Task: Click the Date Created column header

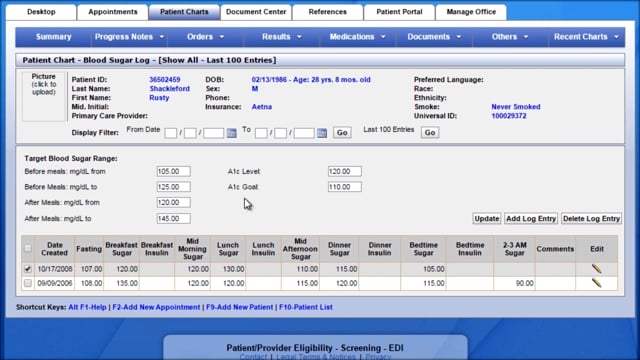Action: pos(54,249)
